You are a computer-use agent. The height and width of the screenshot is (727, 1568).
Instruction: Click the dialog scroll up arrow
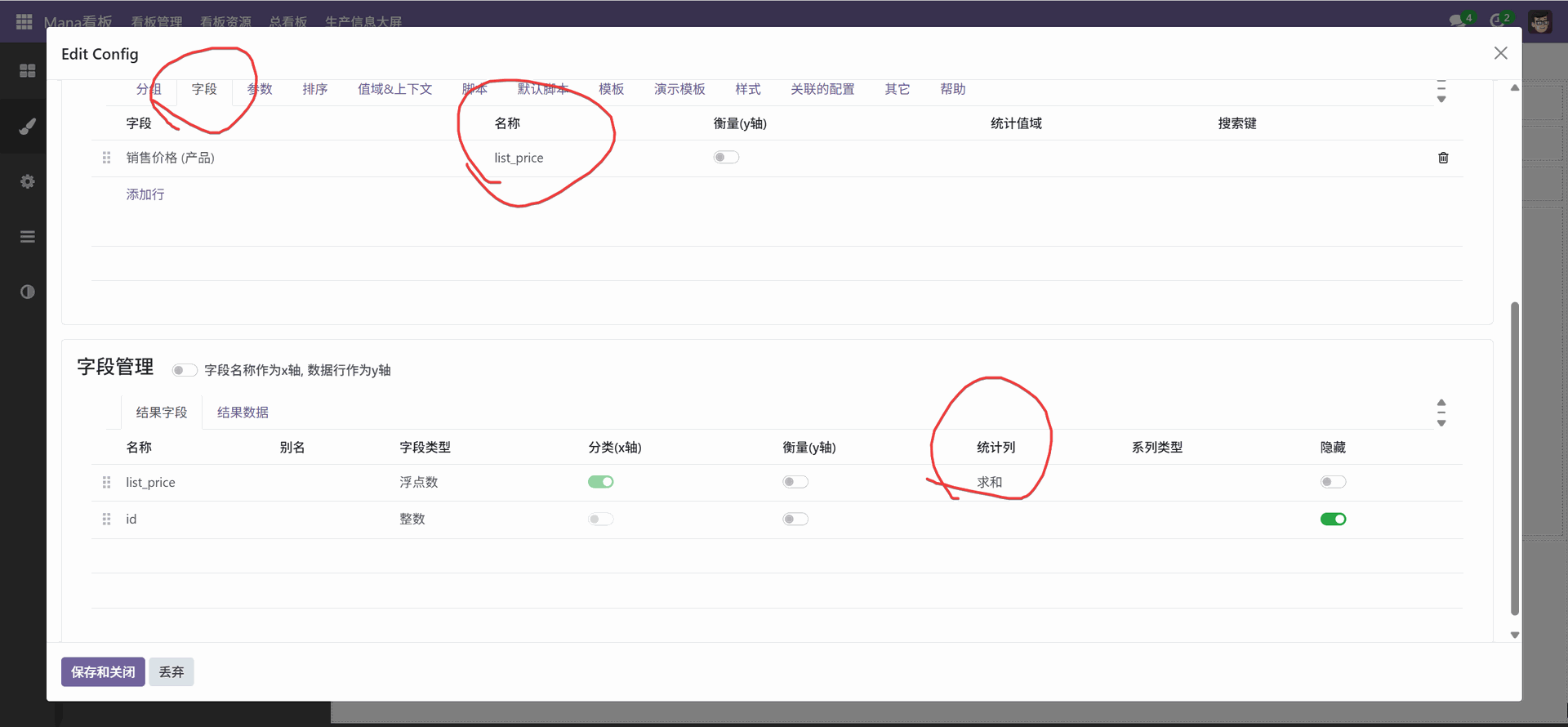[1515, 87]
